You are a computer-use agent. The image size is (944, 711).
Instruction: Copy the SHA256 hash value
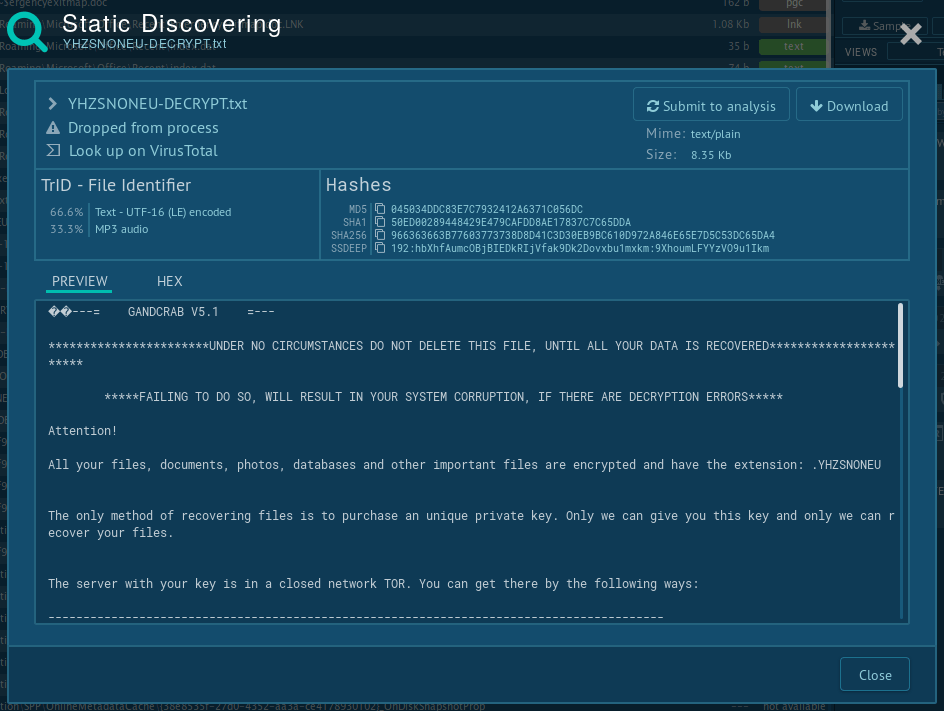click(x=379, y=236)
